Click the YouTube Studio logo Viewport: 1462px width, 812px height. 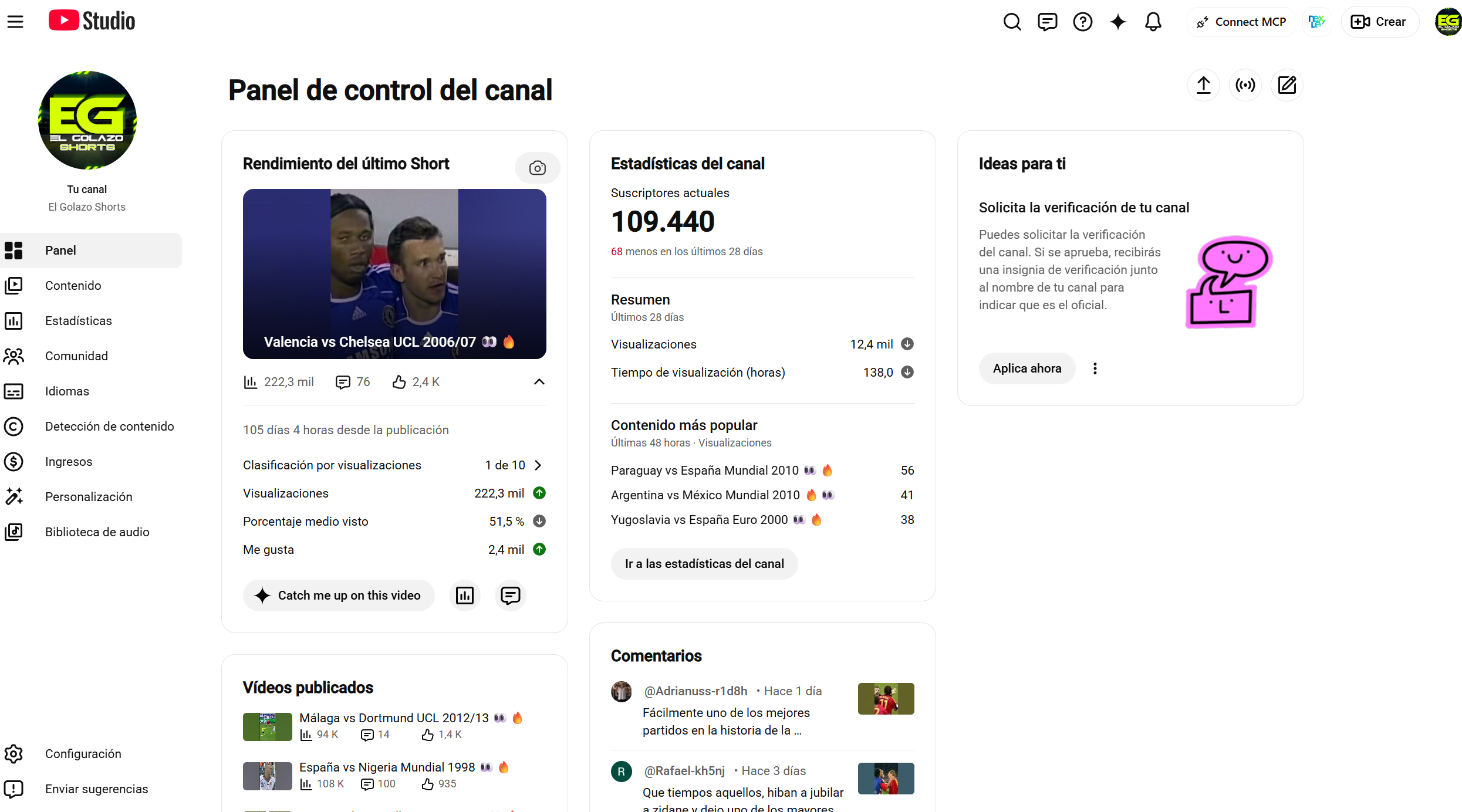pyautogui.click(x=92, y=21)
